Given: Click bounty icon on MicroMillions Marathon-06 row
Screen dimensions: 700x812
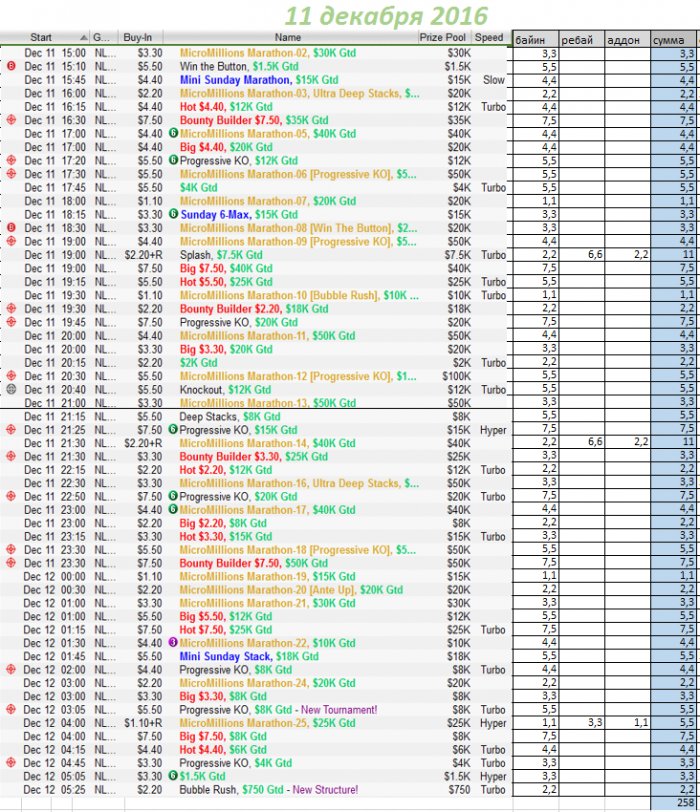Looking at the screenshot, I should point(11,174).
